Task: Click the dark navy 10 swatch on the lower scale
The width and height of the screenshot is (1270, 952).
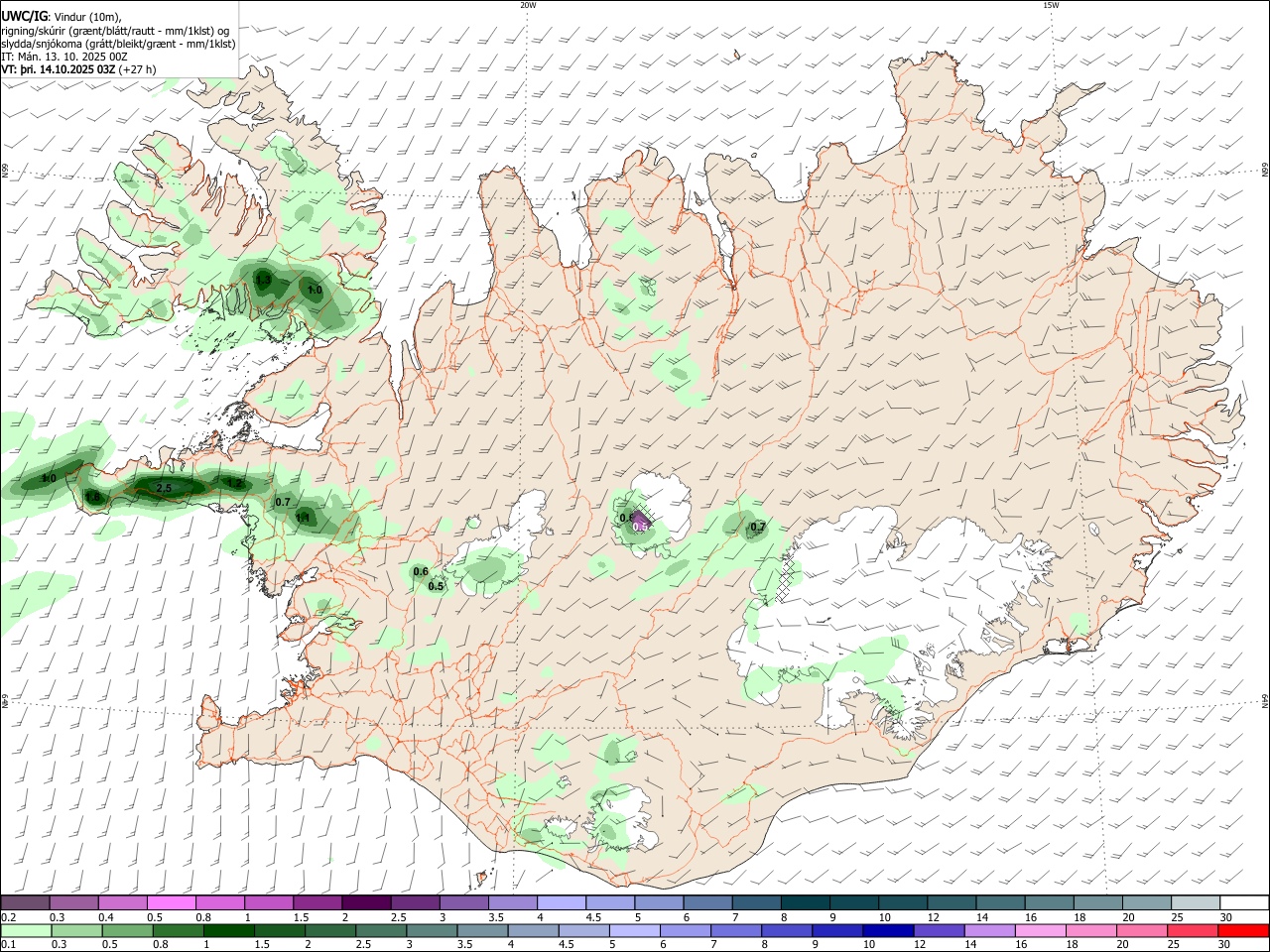Action: pyautogui.click(x=886, y=930)
